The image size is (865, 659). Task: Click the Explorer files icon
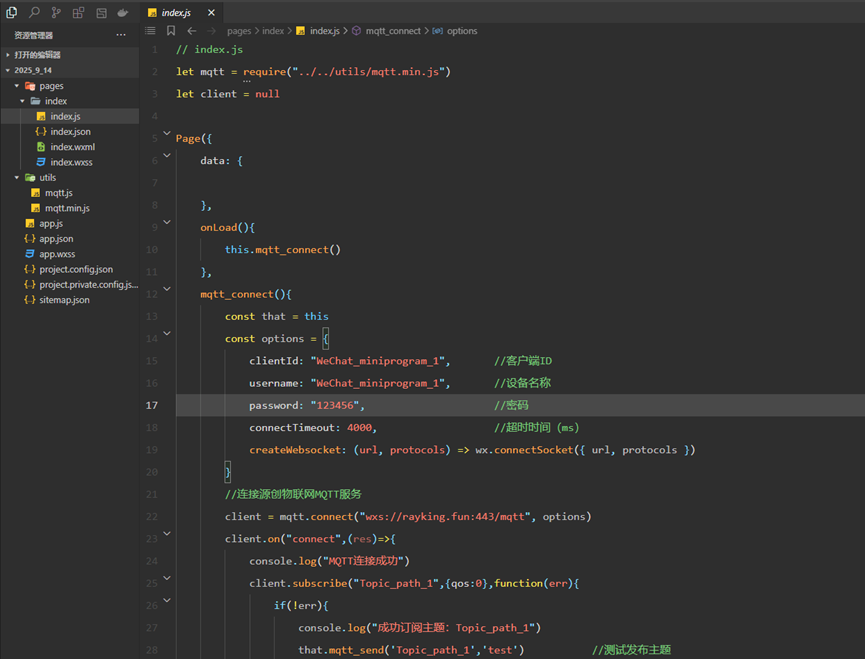click(12, 13)
